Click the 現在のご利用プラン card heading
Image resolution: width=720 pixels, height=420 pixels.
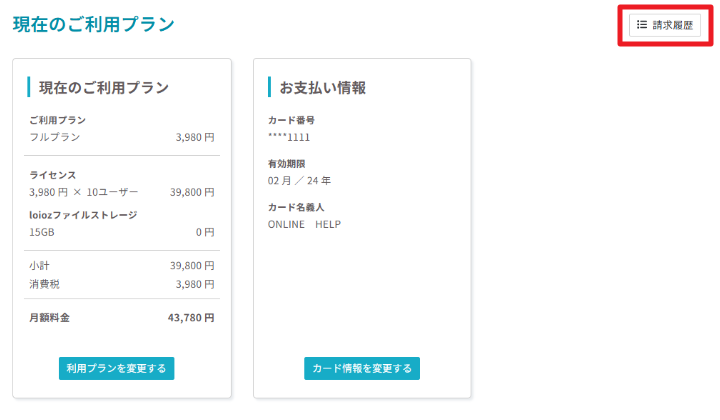(104, 87)
